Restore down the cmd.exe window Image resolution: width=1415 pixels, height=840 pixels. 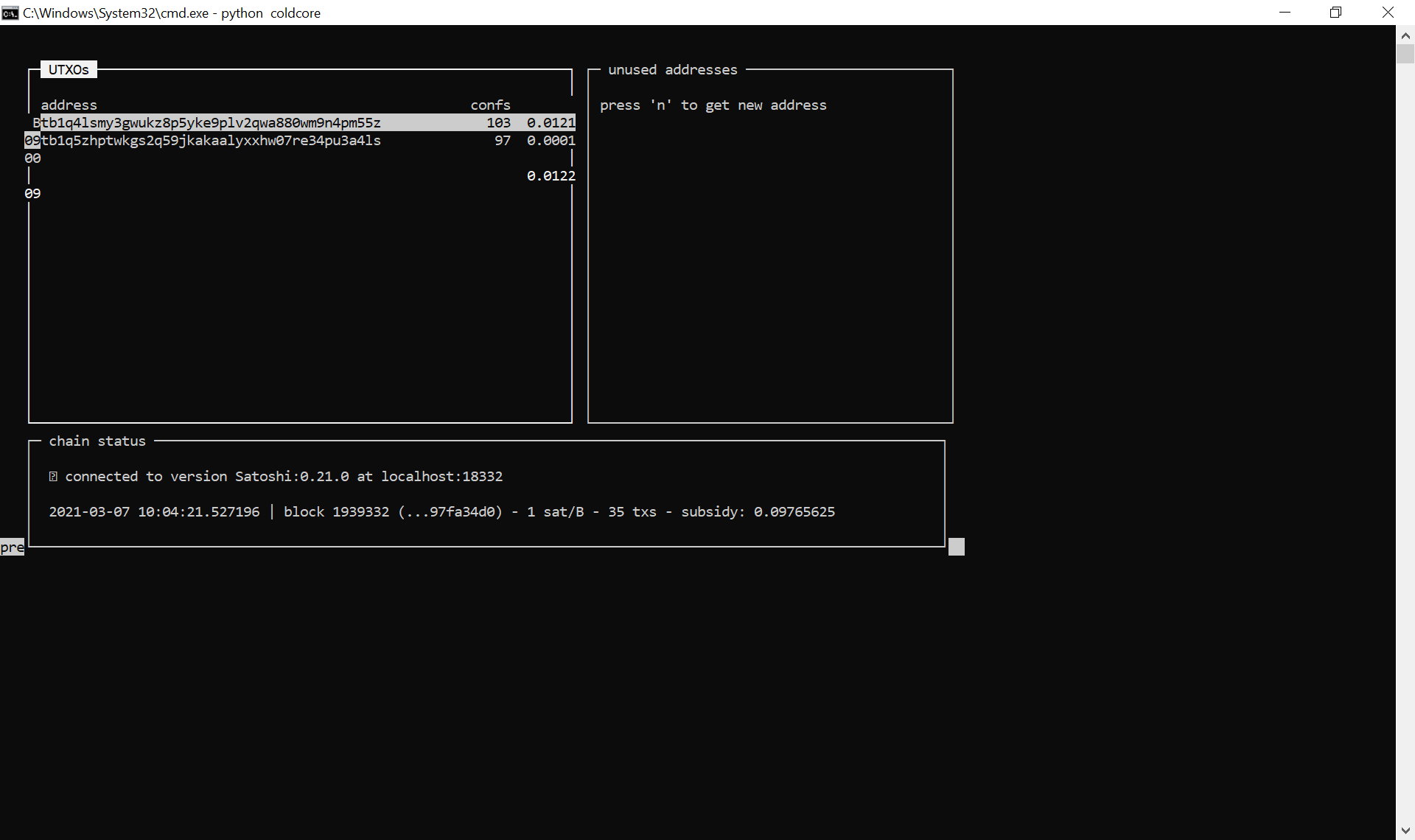(x=1335, y=13)
